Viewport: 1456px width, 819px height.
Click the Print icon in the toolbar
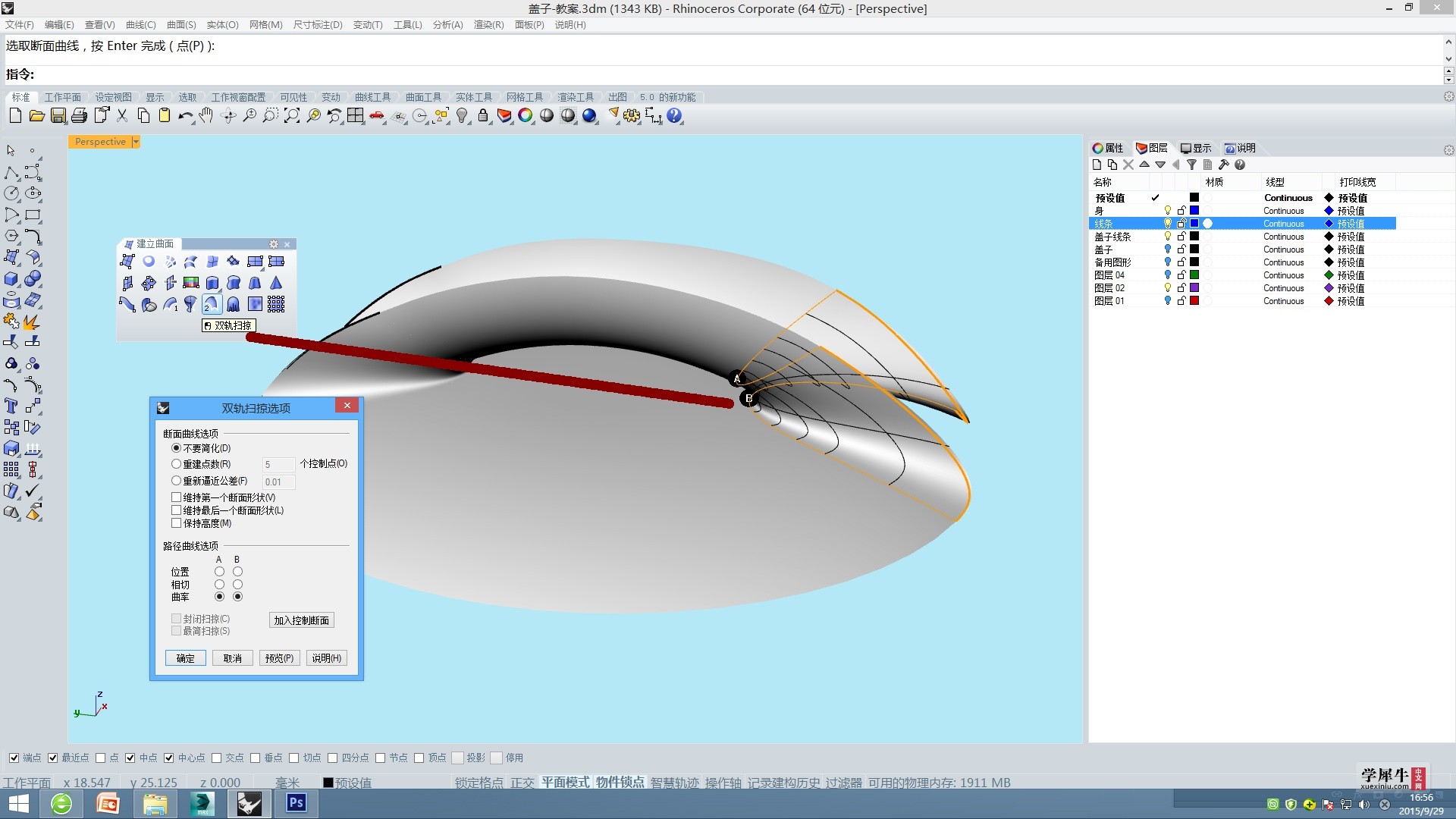(x=79, y=115)
